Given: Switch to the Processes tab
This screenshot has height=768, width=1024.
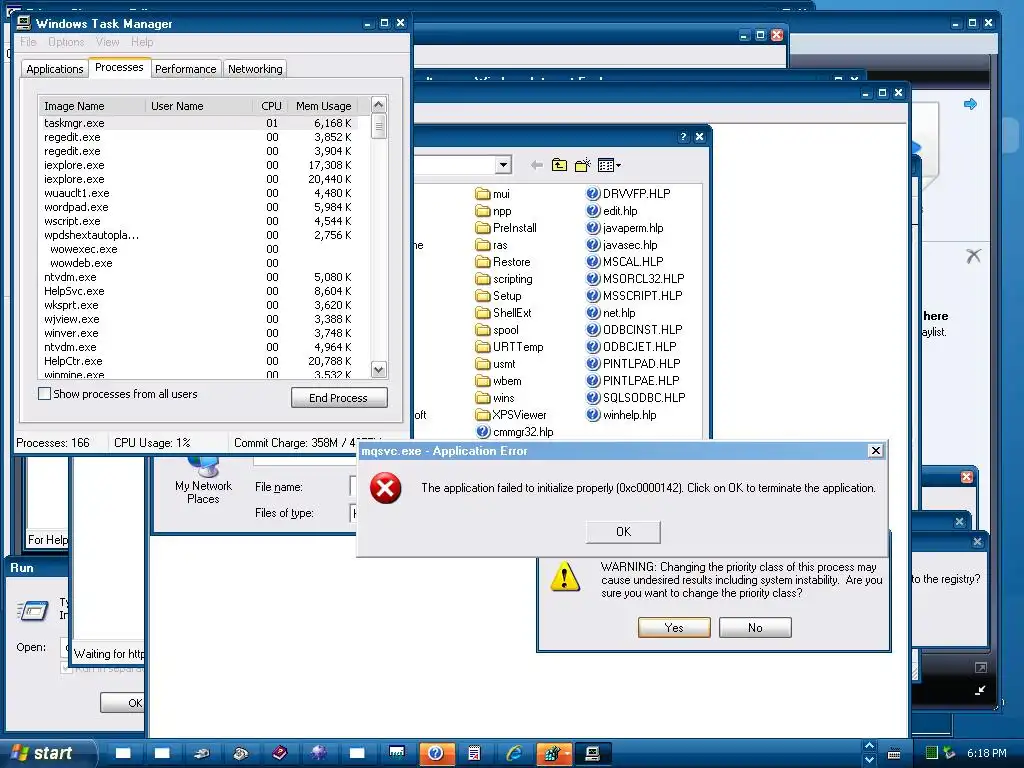Looking at the screenshot, I should point(119,67).
